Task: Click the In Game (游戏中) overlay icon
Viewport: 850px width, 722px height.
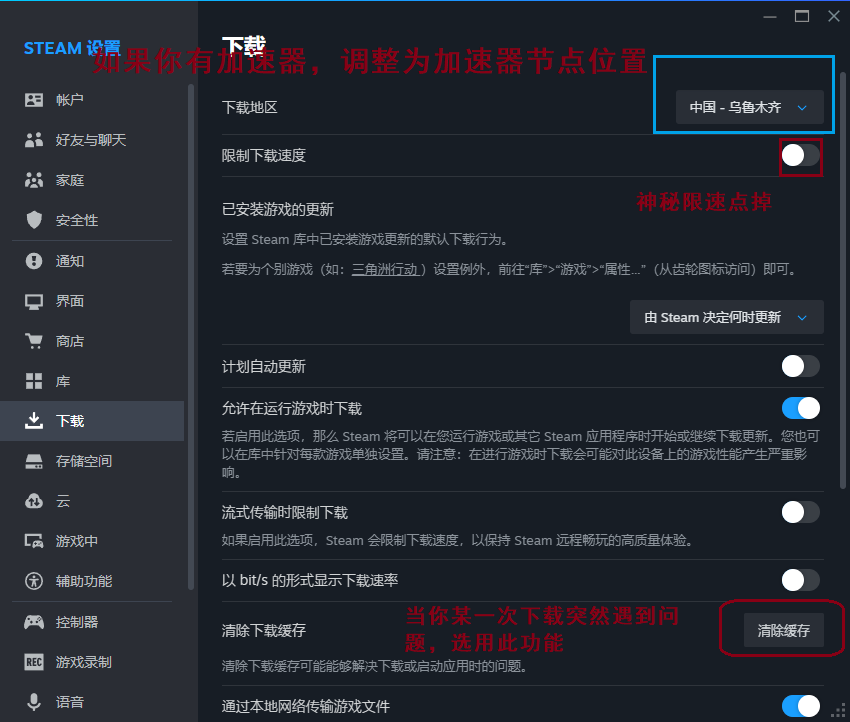Action: (x=34, y=541)
